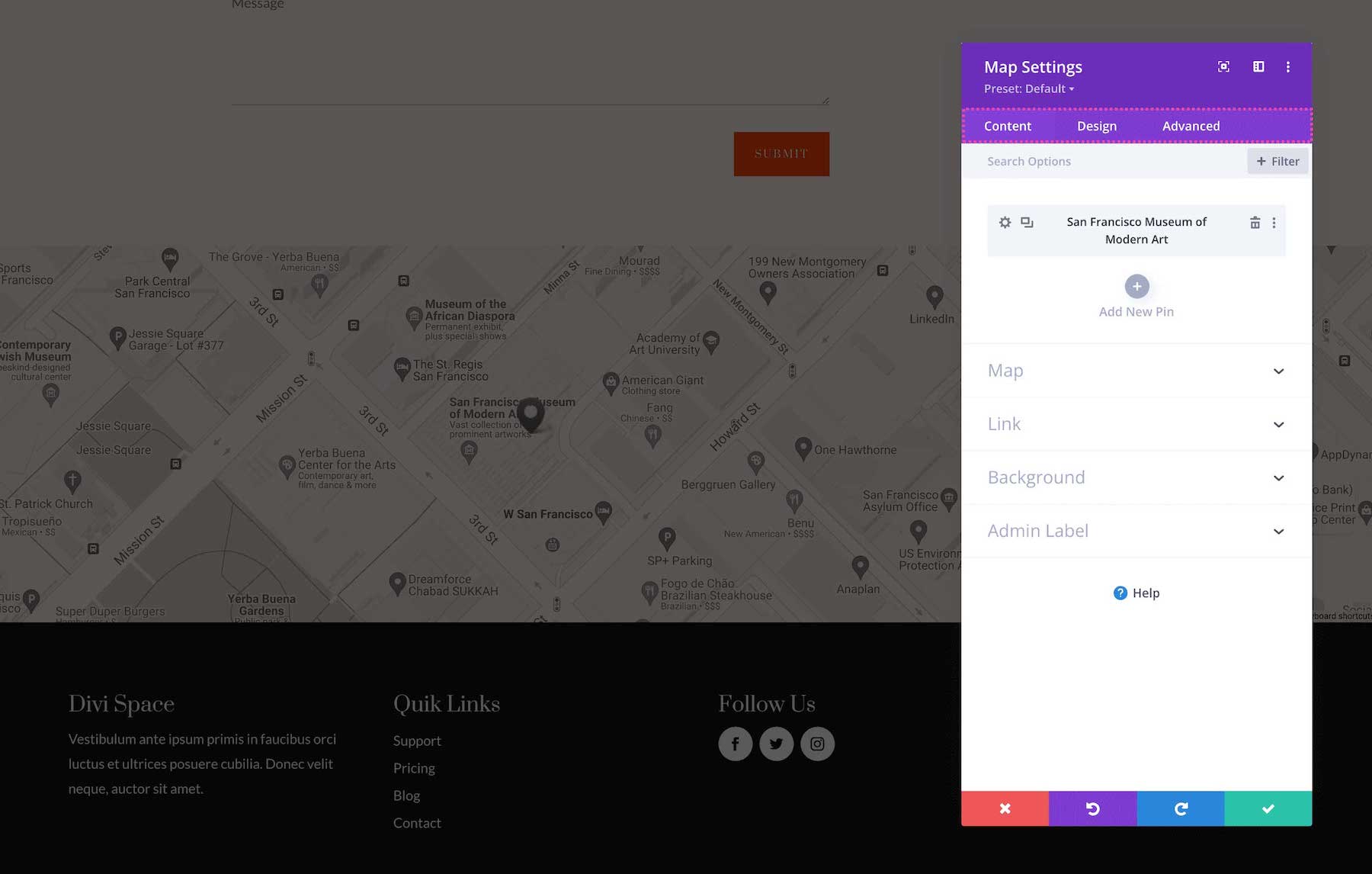Open the Map Settings fullscreen expand icon
The width and height of the screenshot is (1372, 874).
point(1223,66)
